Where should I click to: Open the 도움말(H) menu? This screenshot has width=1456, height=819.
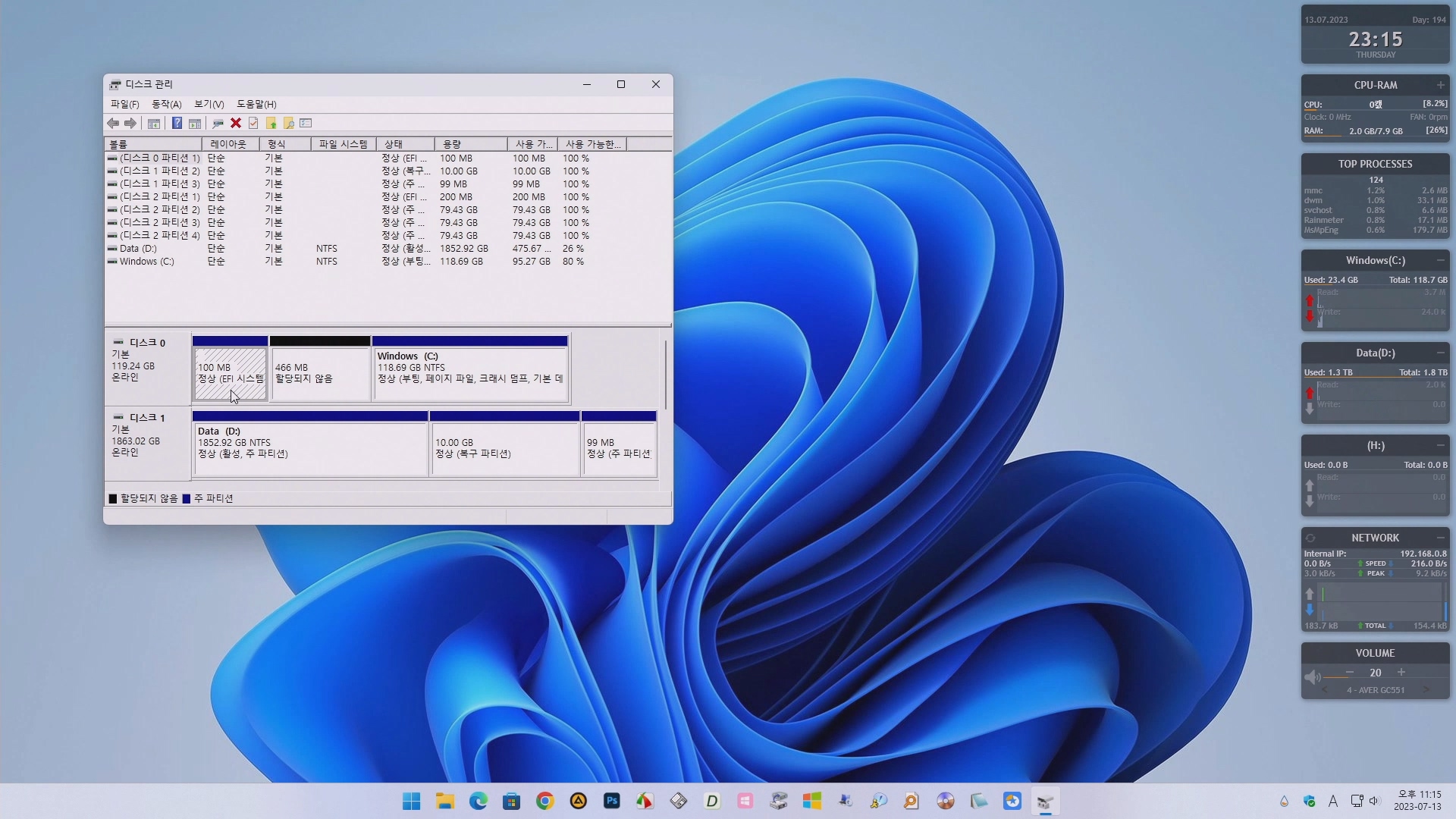(256, 104)
